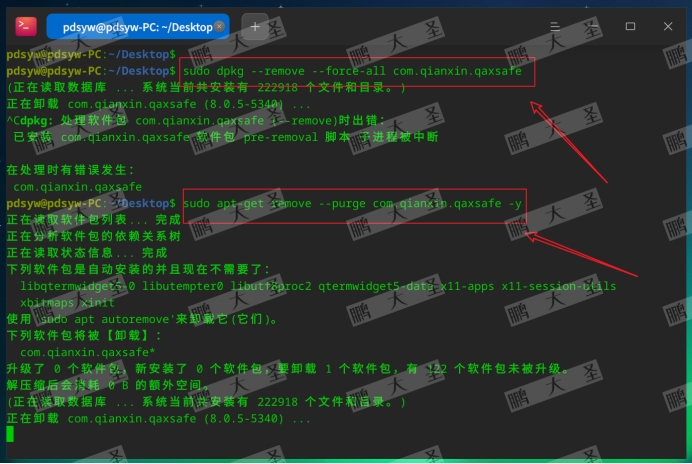Maximize the terminal window
The image size is (692, 464).
point(630,26)
